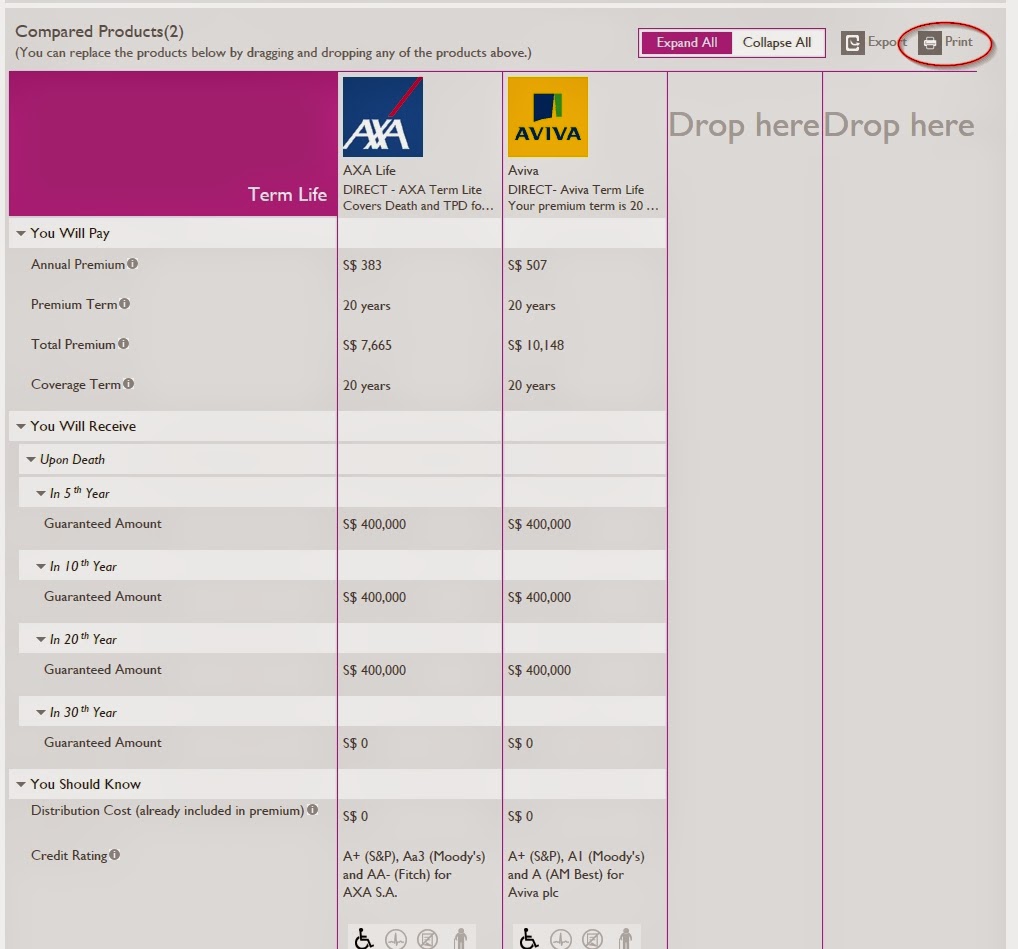
Task: Click Aviva's S$ 0 in 30th year
Action: (x=520, y=743)
